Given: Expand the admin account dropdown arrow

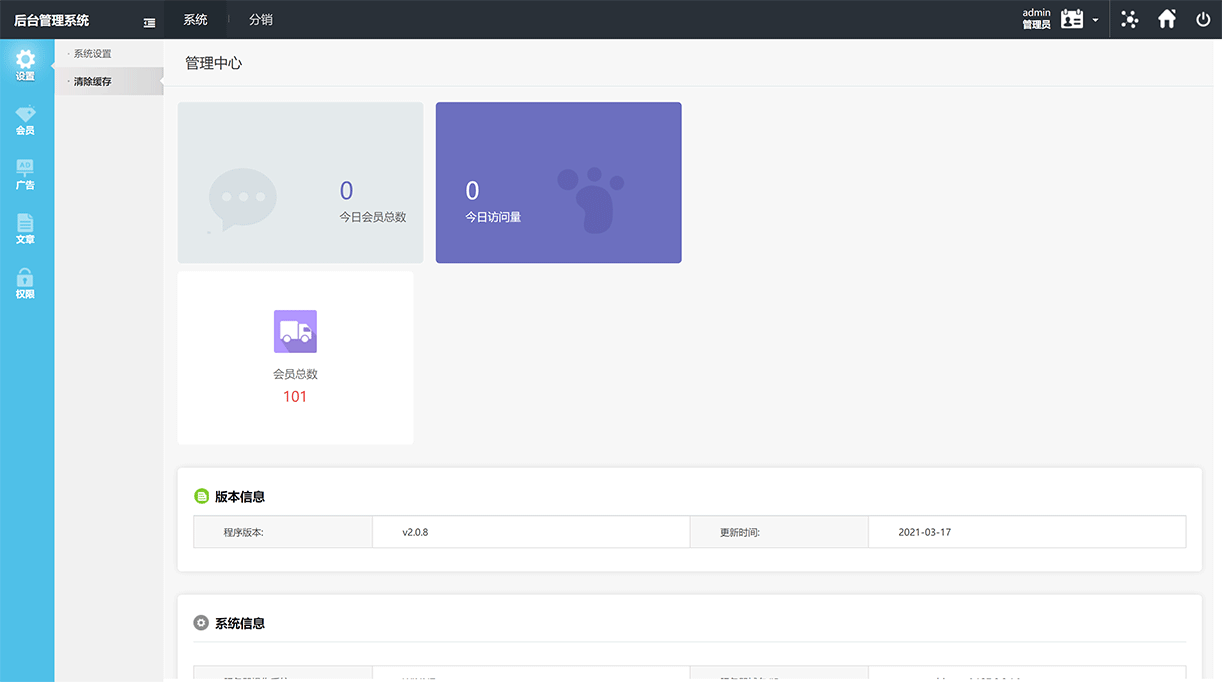Looking at the screenshot, I should click(1096, 20).
